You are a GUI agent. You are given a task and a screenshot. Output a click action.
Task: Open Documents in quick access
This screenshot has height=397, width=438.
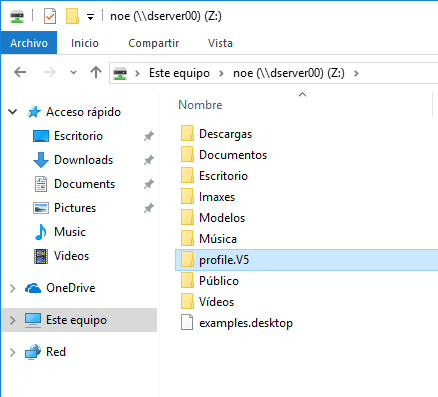(85, 184)
